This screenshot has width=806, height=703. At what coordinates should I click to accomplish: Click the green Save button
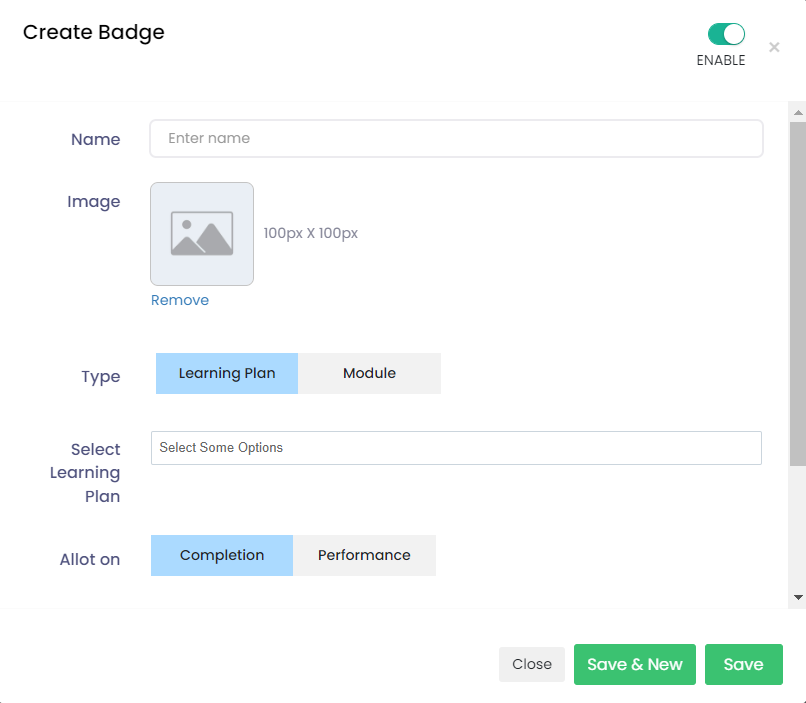(743, 664)
